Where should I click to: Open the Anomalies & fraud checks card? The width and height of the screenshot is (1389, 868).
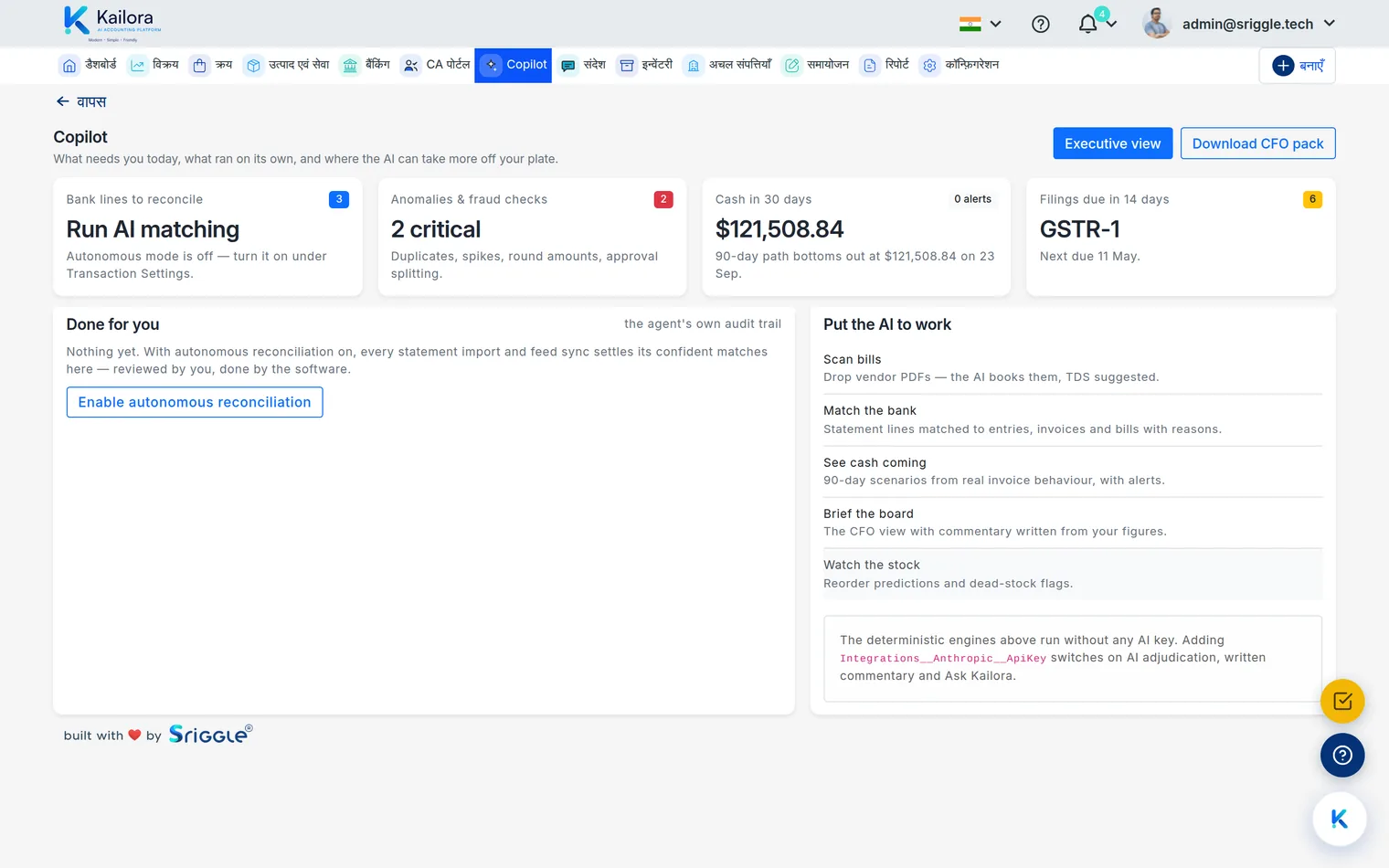click(x=532, y=237)
